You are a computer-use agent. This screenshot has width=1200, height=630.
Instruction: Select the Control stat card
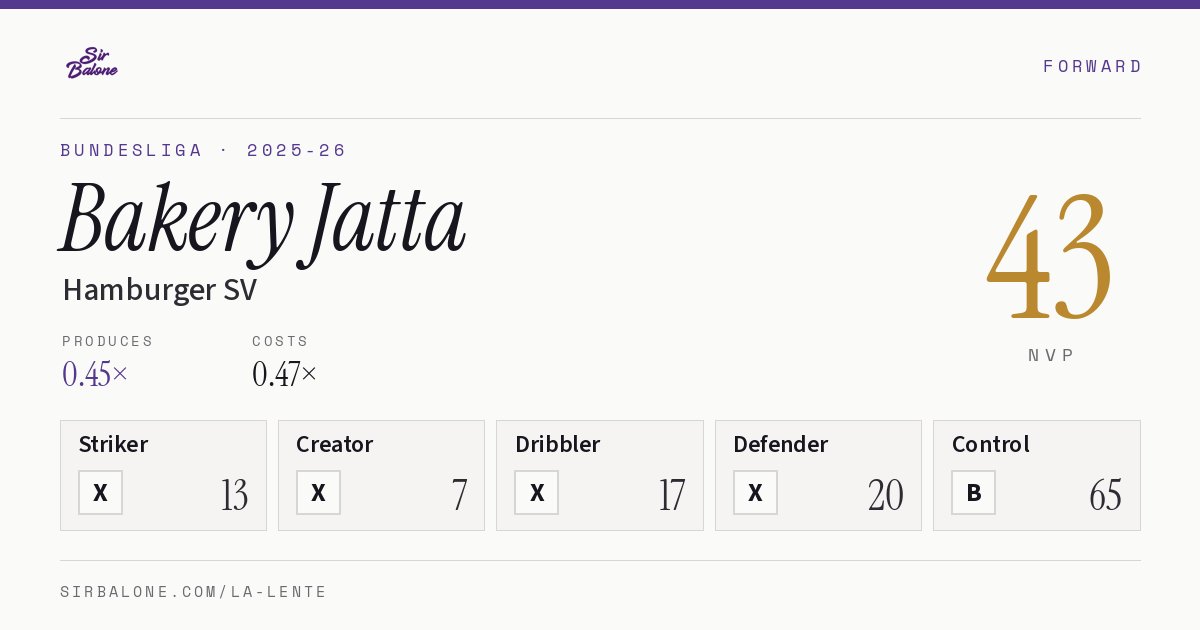pyautogui.click(x=1037, y=475)
